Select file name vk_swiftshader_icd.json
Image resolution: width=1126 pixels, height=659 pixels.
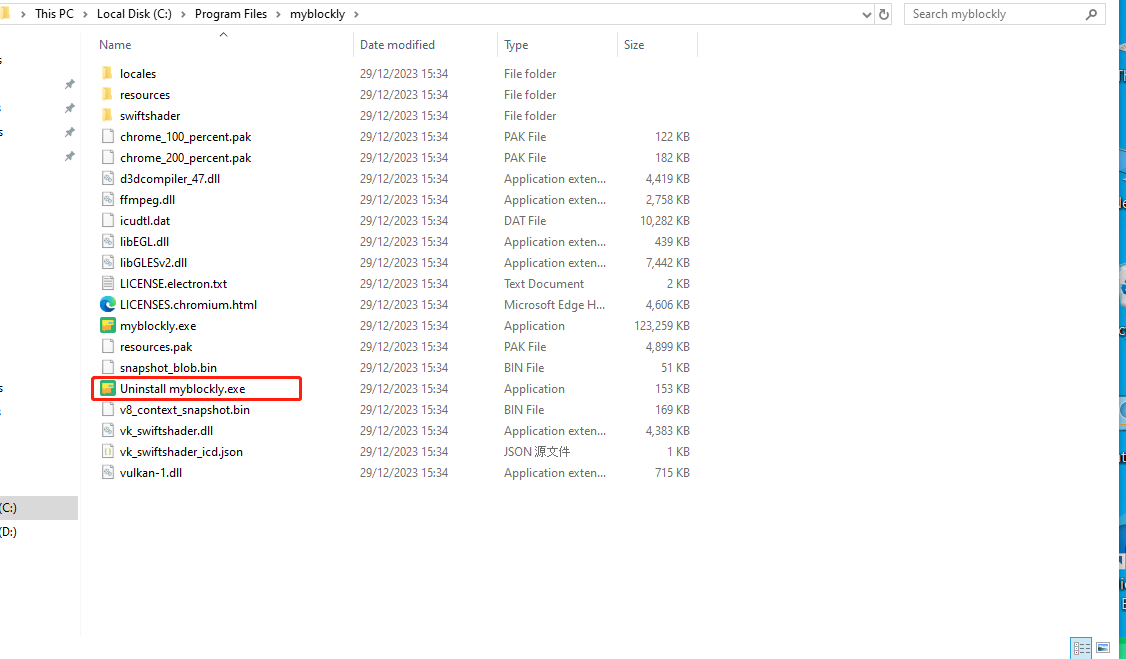[x=181, y=452]
